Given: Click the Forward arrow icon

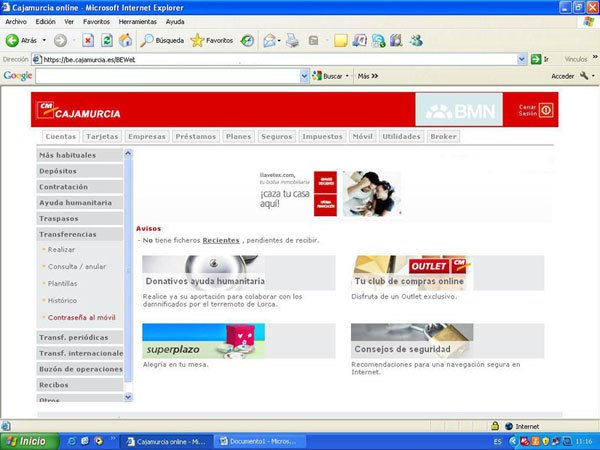Looking at the screenshot, I should (x=60, y=40).
